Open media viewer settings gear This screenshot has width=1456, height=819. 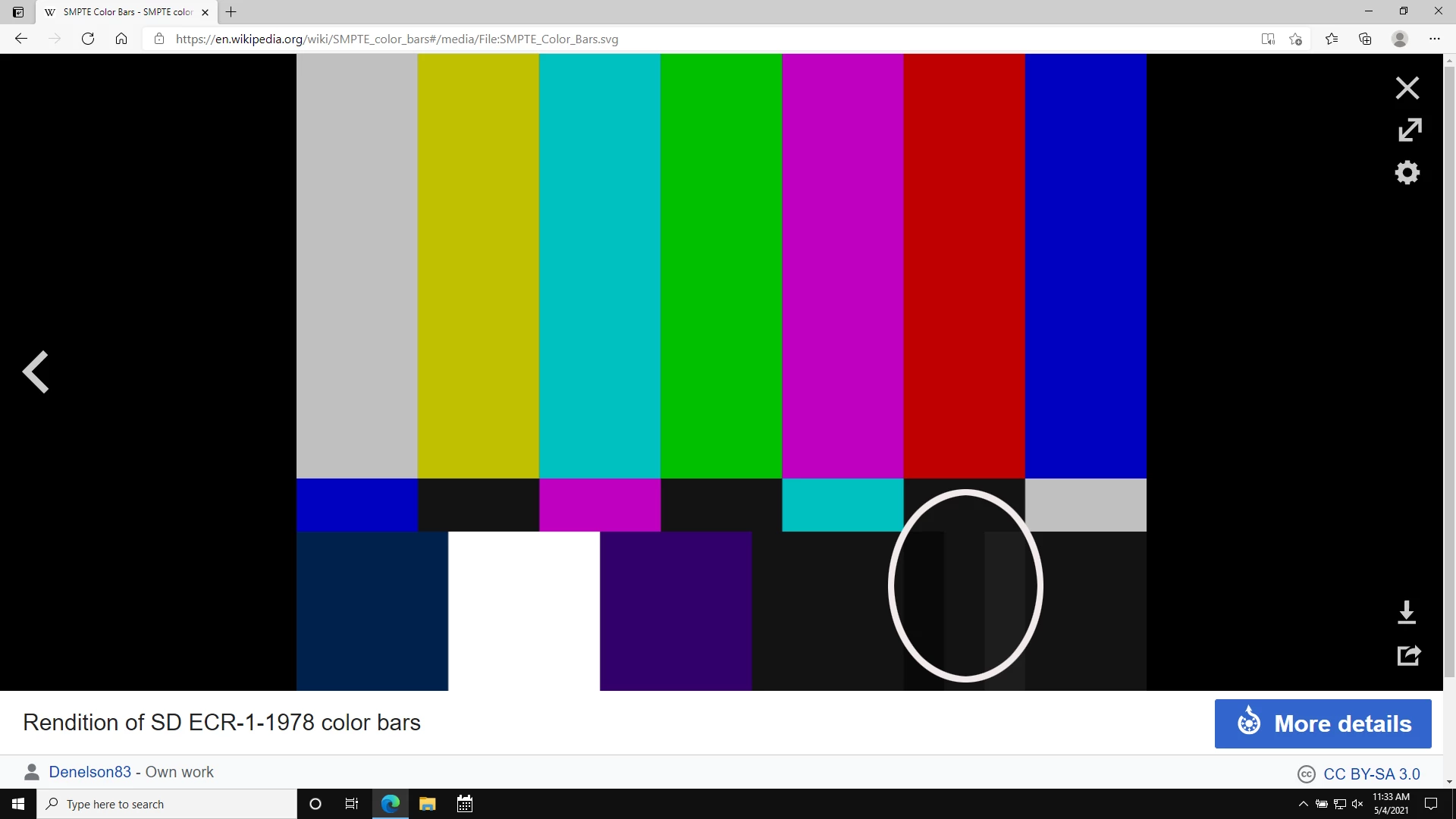point(1407,172)
